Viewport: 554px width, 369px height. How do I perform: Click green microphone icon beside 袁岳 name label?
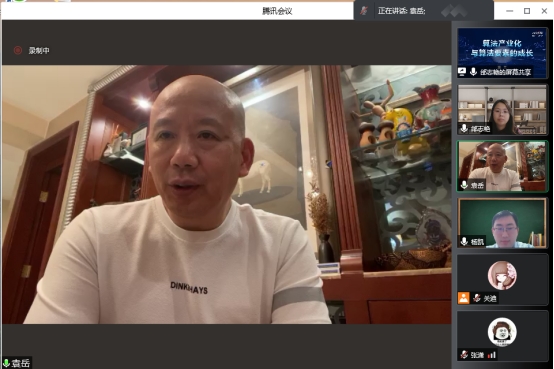6,363
